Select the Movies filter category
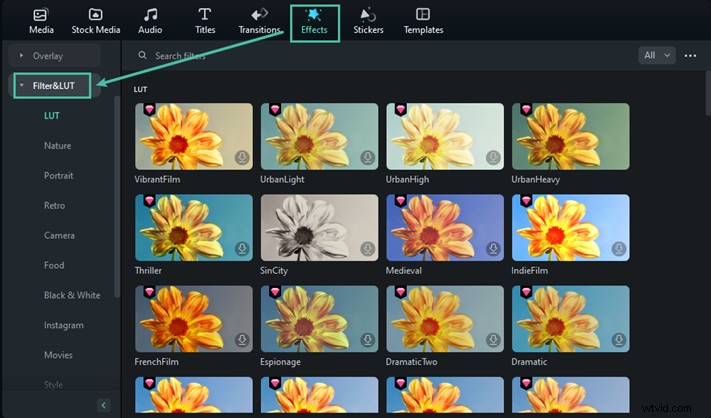The height and width of the screenshot is (418, 711). [x=58, y=355]
